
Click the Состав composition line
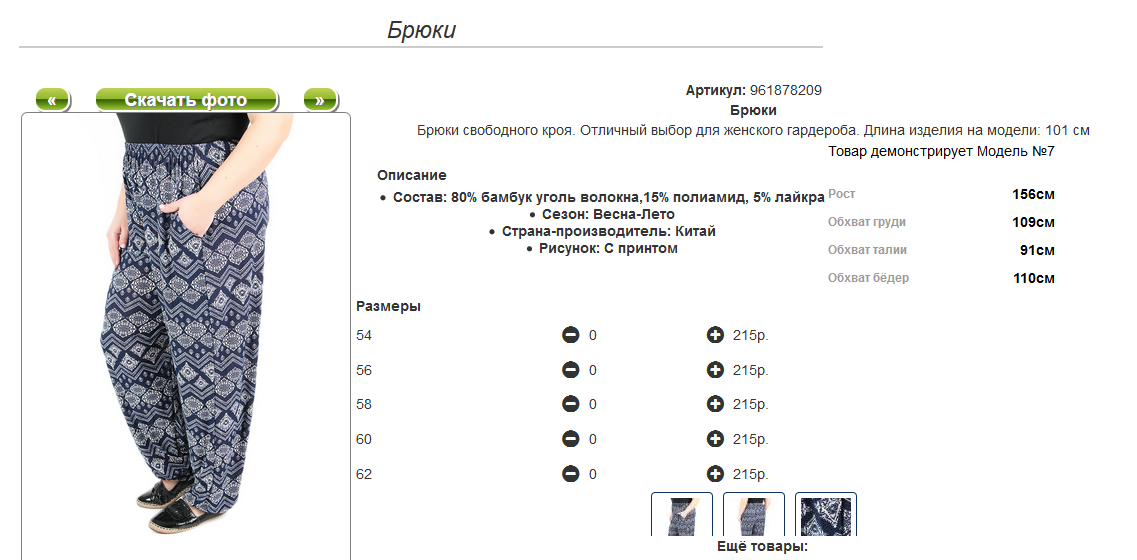[608, 197]
